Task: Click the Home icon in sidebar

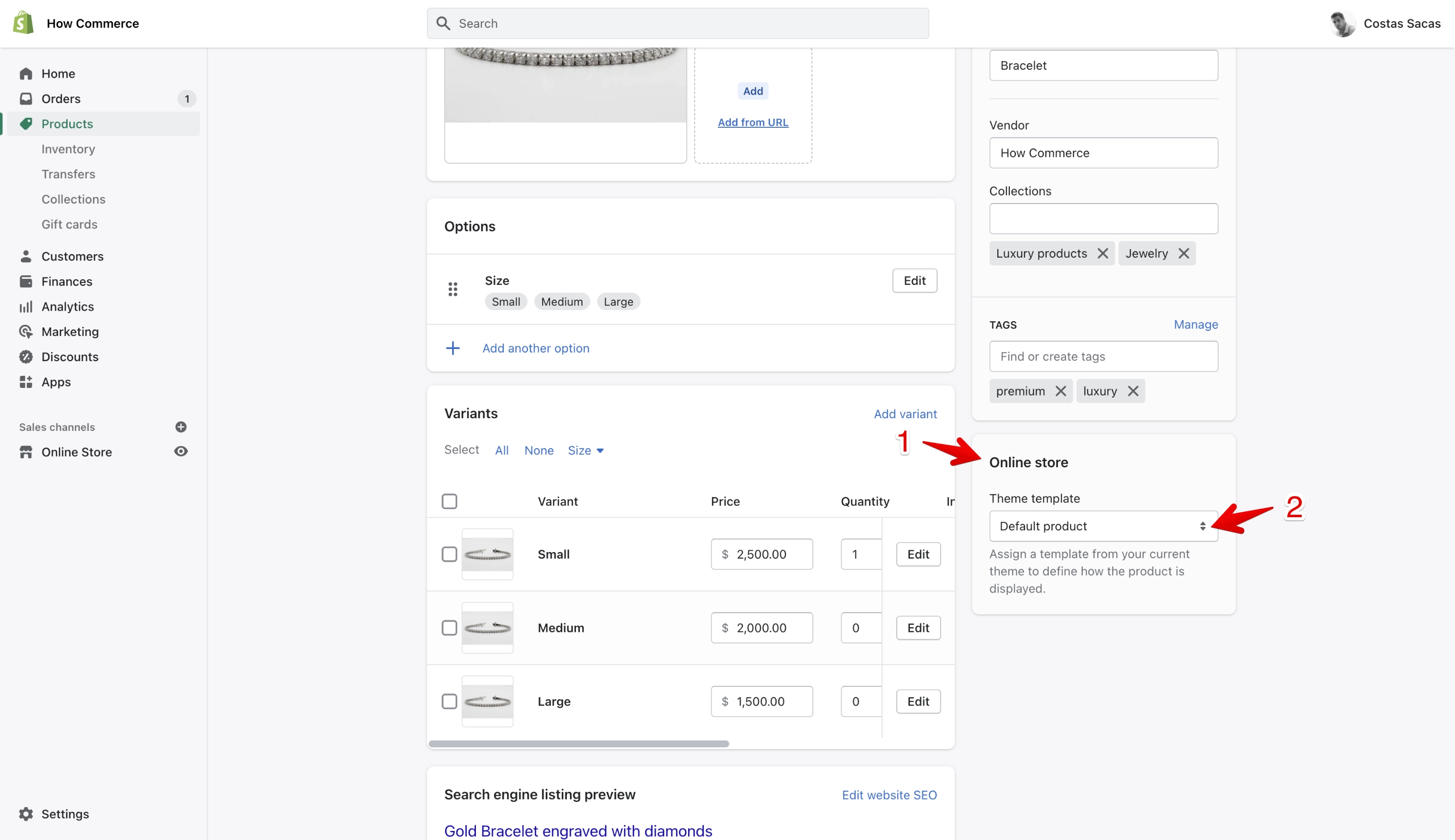Action: tap(26, 74)
